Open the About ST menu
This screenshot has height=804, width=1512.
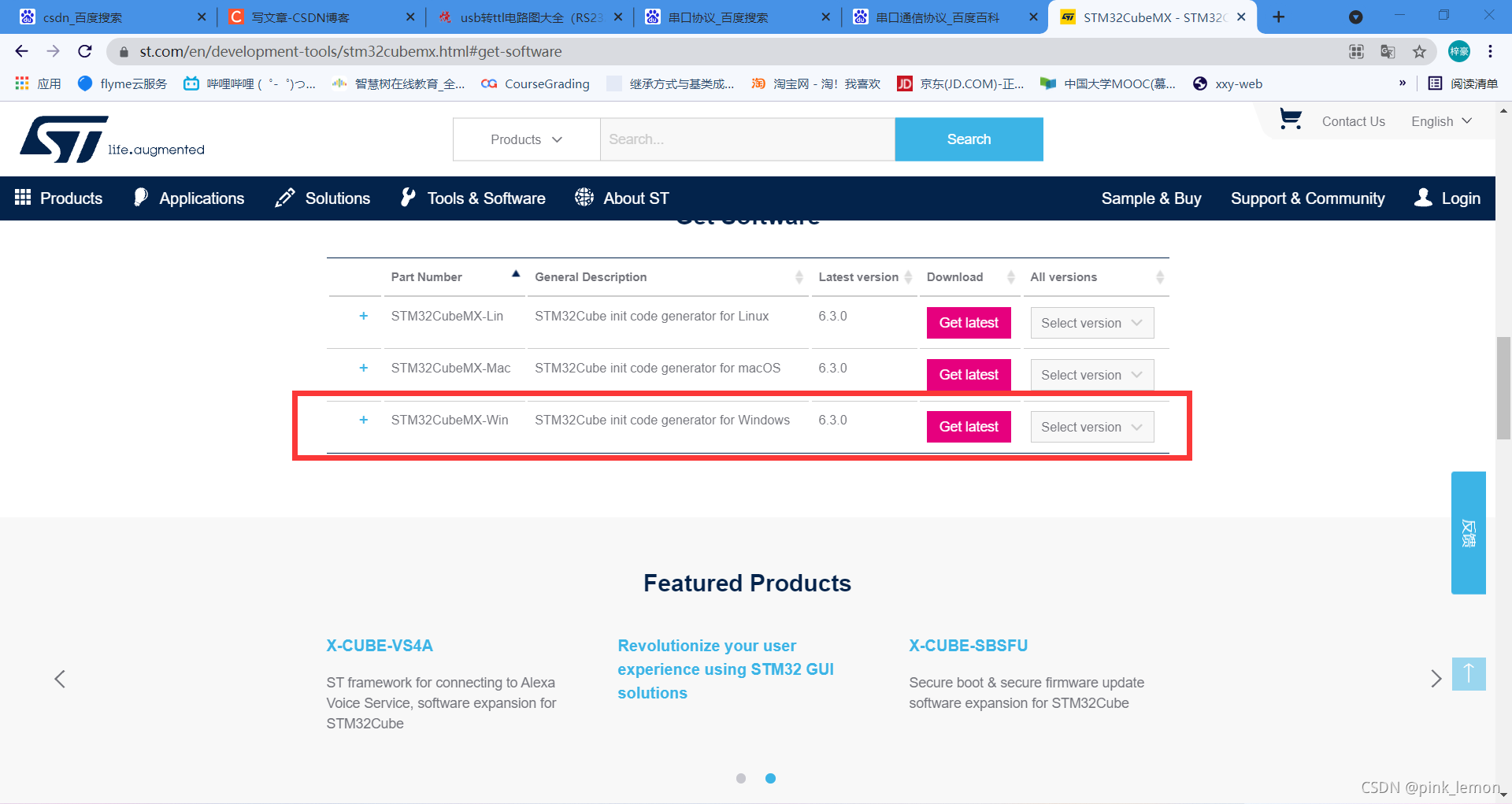(x=622, y=198)
